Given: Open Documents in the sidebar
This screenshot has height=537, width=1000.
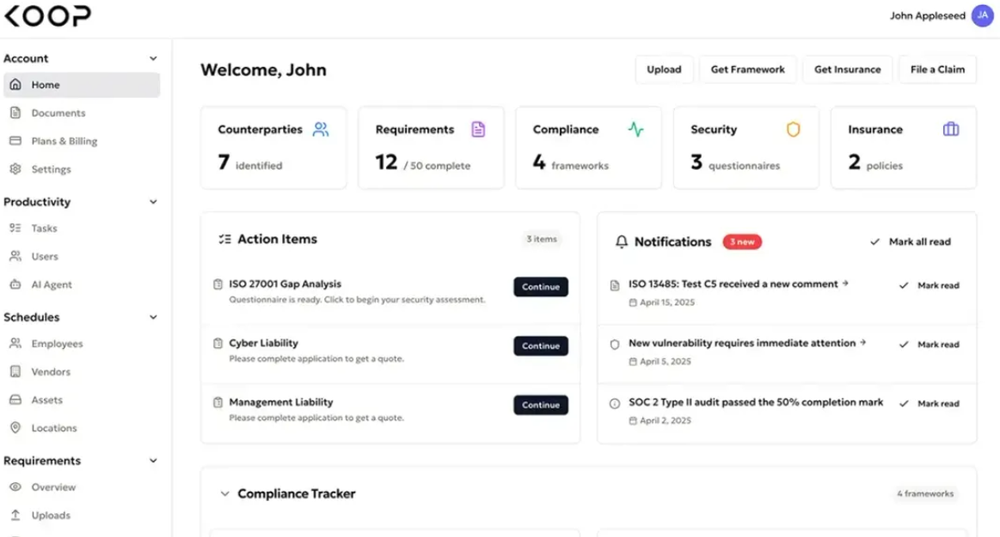Looking at the screenshot, I should [x=58, y=113].
